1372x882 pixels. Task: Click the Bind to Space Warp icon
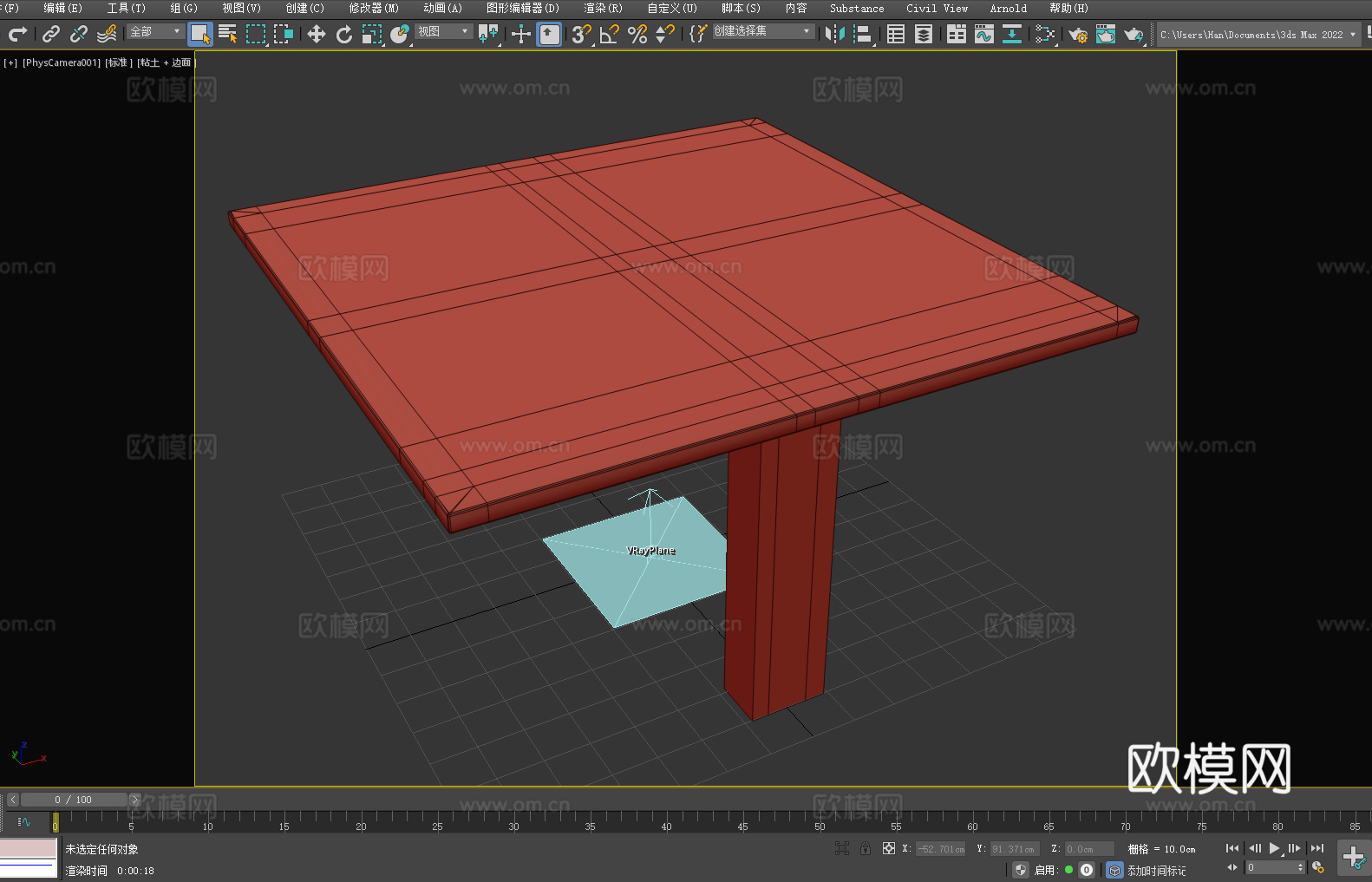107,34
